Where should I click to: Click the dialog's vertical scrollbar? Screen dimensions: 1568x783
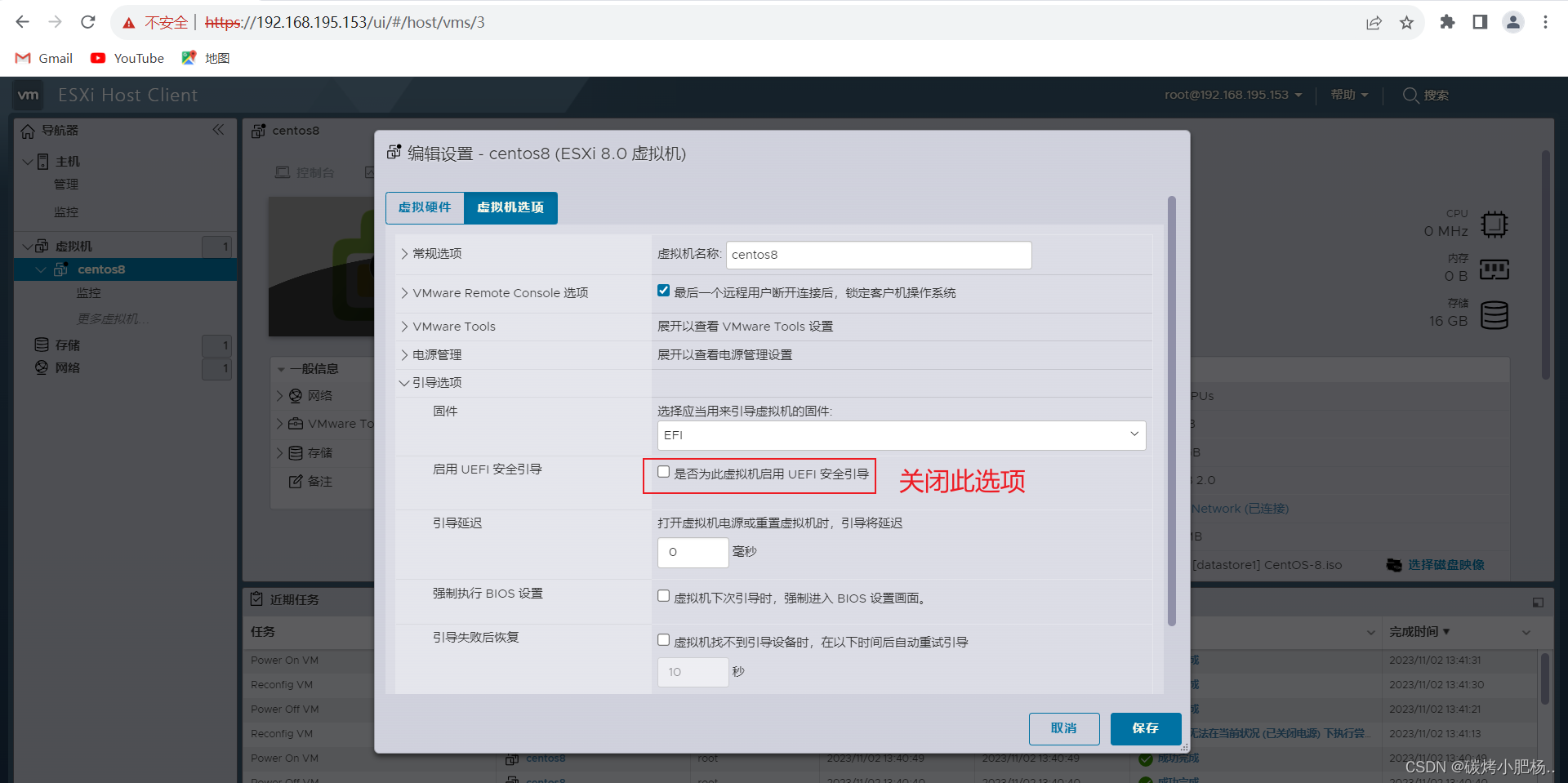(x=1172, y=411)
